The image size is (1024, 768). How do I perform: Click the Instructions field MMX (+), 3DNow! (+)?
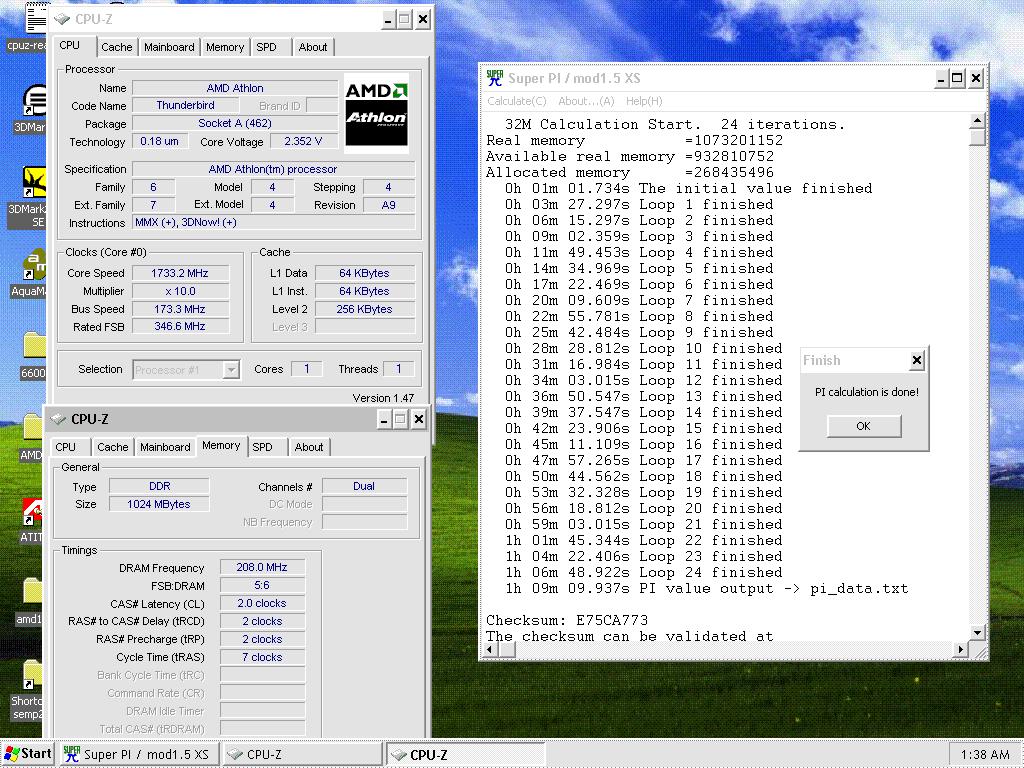click(273, 222)
